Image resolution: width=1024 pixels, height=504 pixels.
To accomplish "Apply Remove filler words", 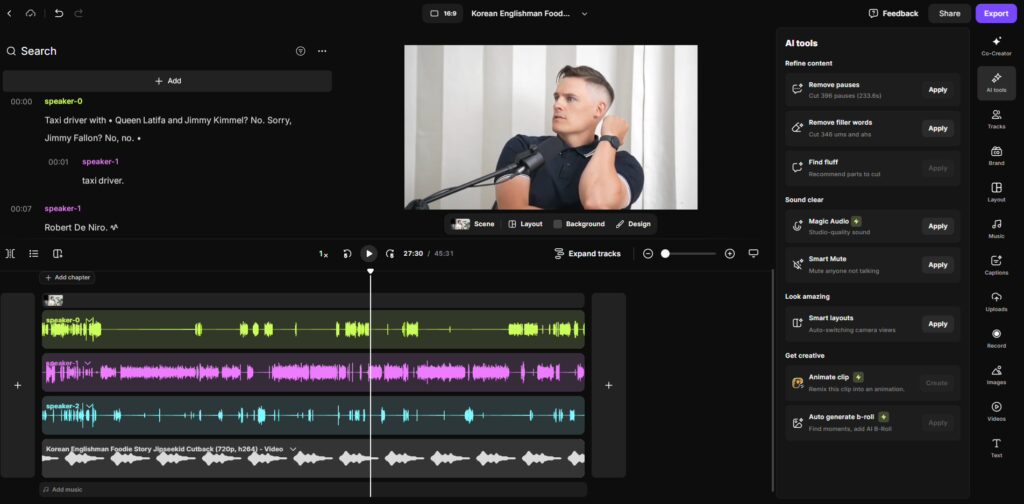I will (x=938, y=129).
